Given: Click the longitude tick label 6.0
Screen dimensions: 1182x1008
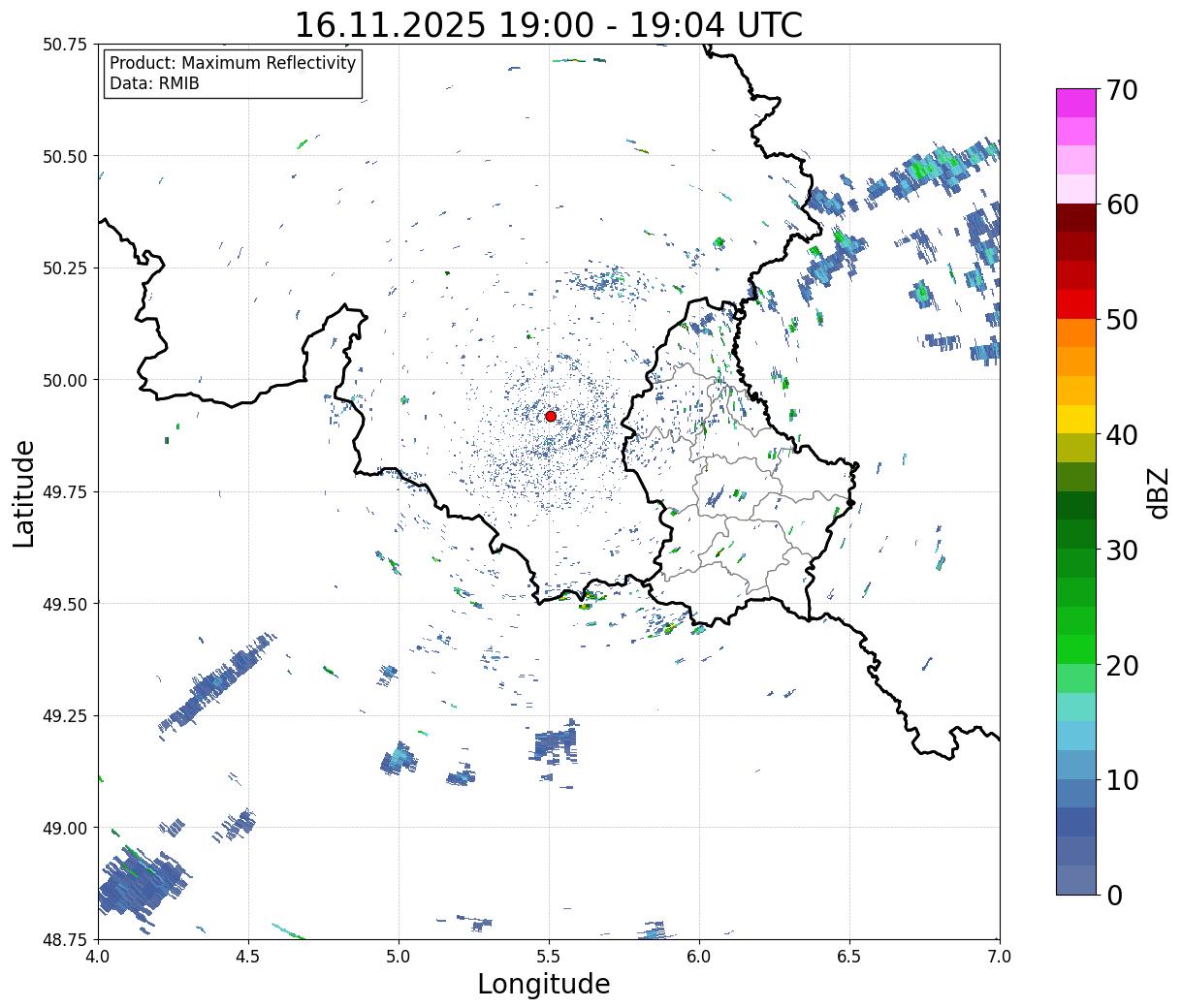Looking at the screenshot, I should click(699, 957).
